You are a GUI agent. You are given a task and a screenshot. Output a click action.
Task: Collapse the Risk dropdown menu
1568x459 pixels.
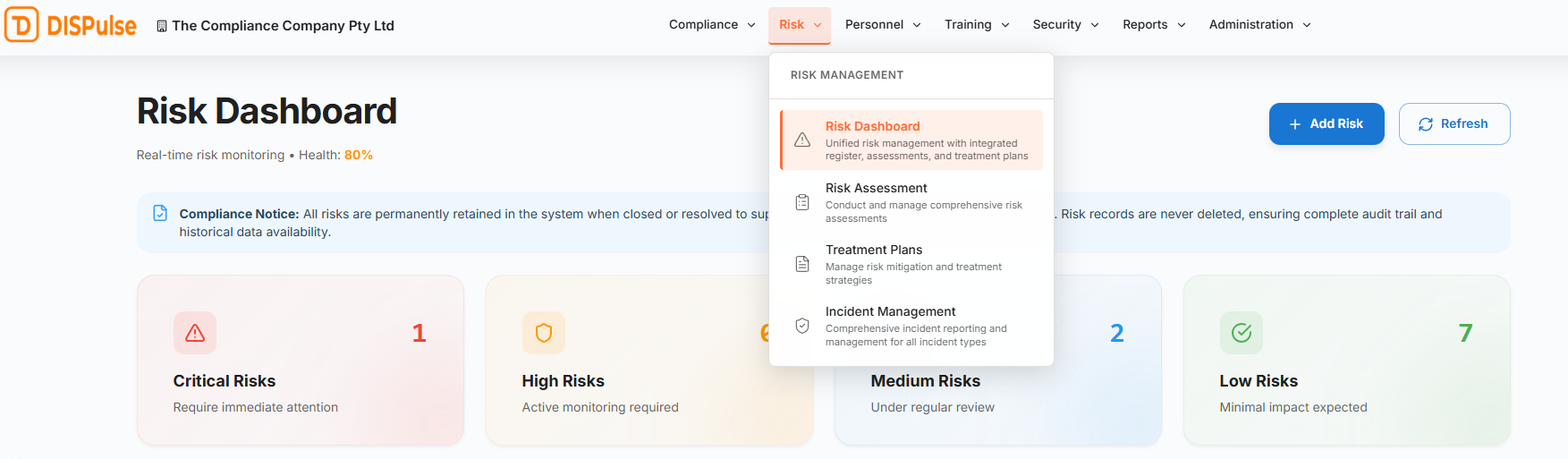pyautogui.click(x=800, y=25)
